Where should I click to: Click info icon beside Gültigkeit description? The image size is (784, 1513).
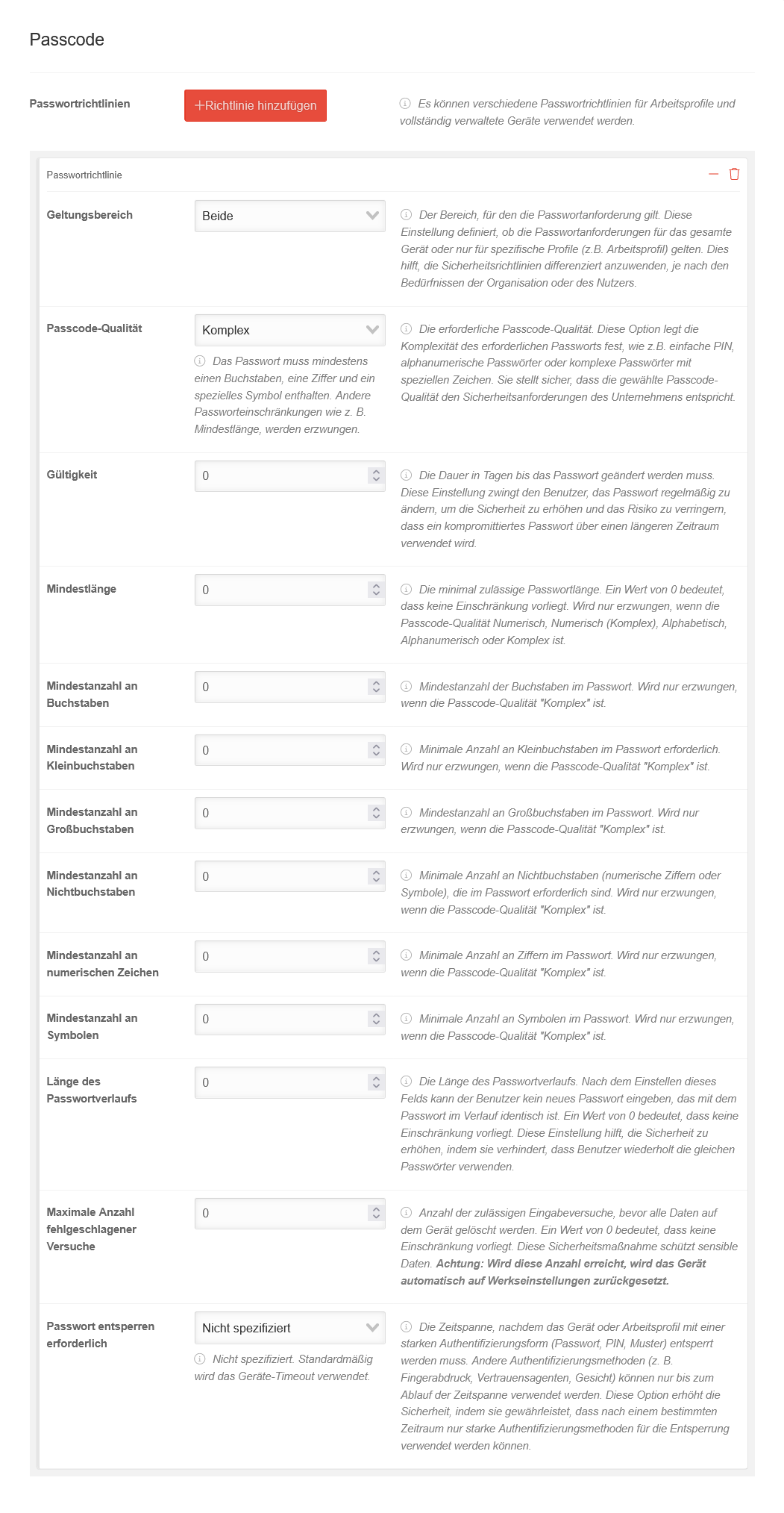407,475
